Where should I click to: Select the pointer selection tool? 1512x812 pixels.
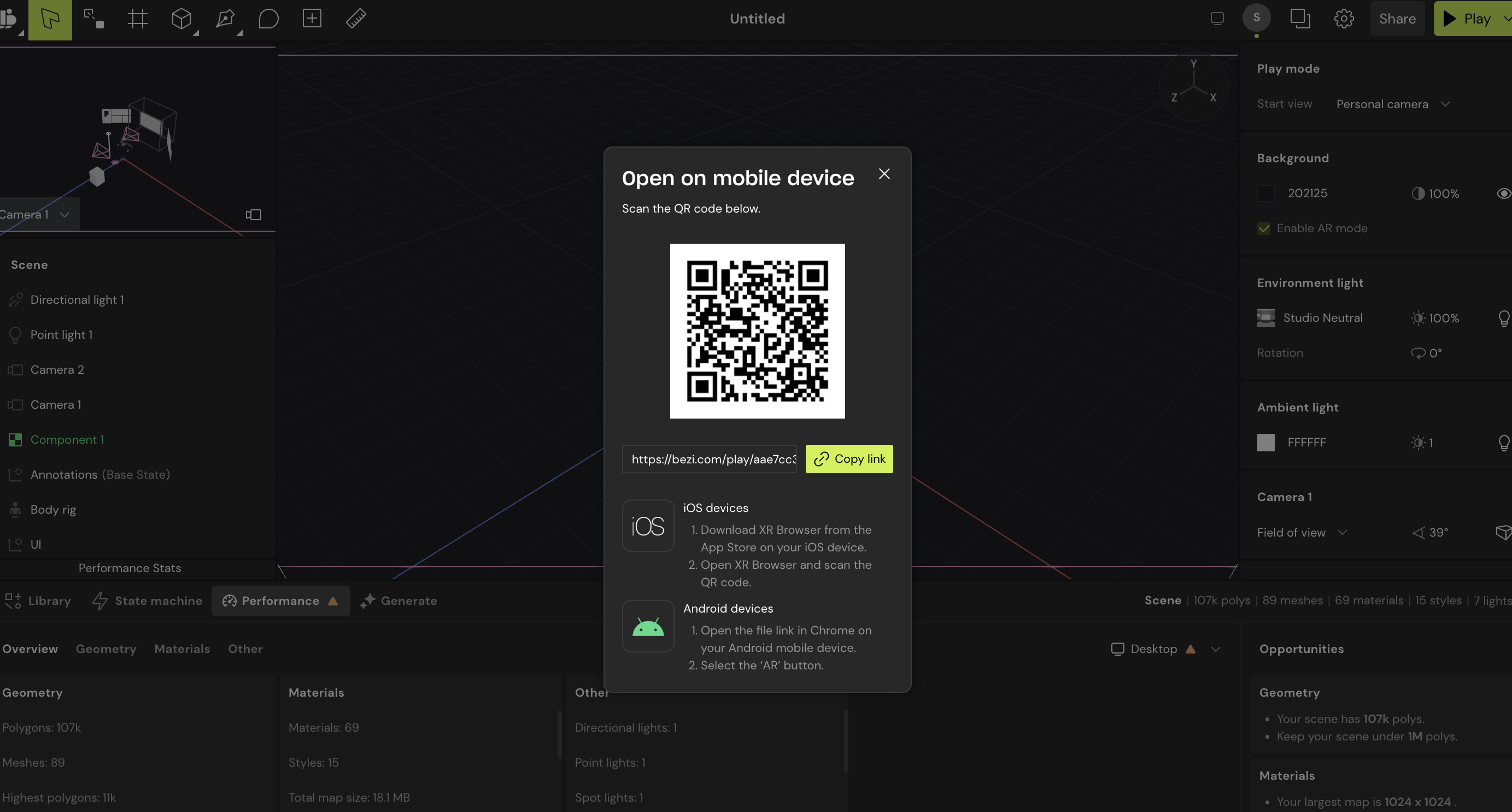[50, 19]
